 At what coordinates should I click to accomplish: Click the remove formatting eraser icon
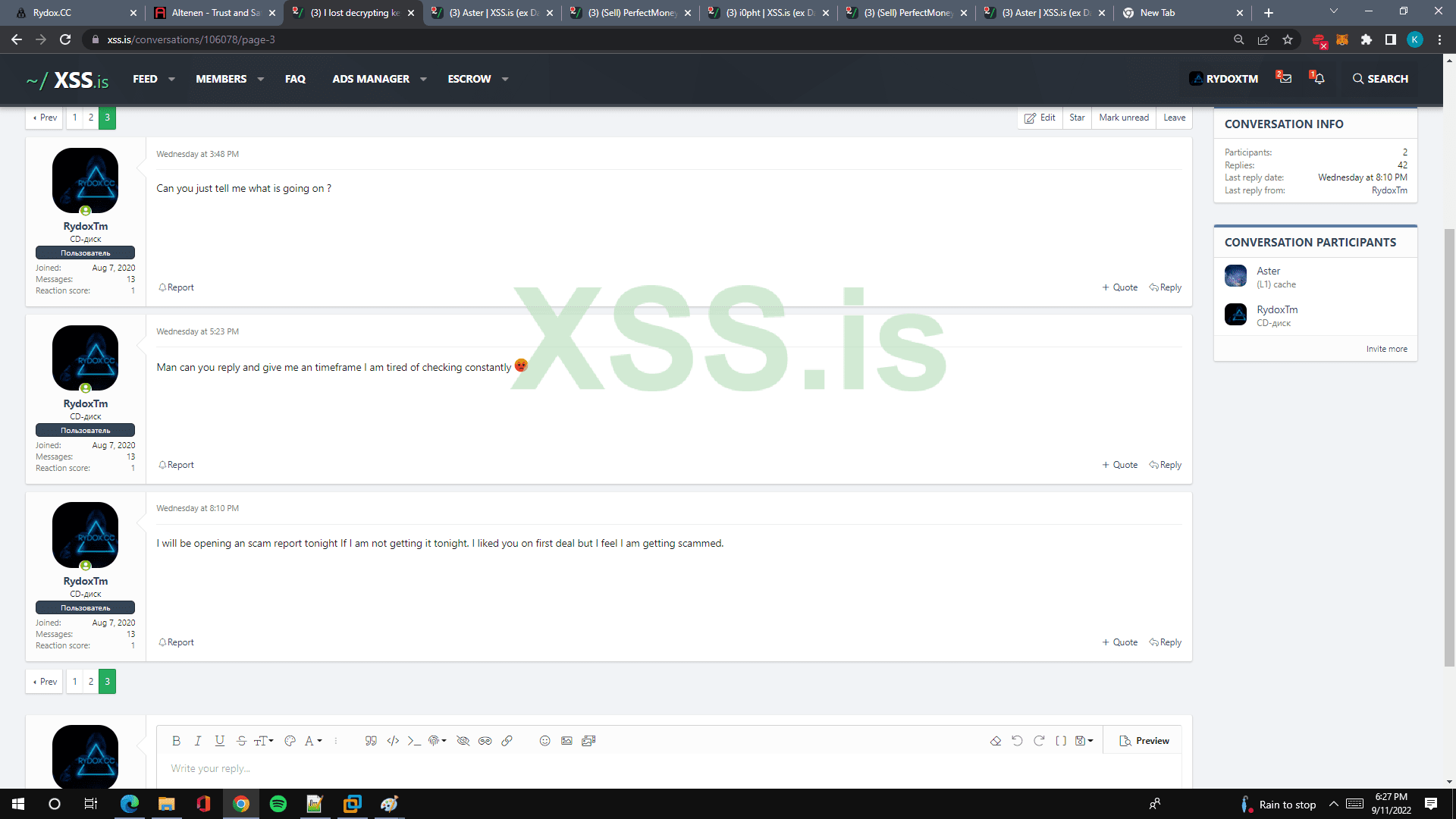[996, 741]
